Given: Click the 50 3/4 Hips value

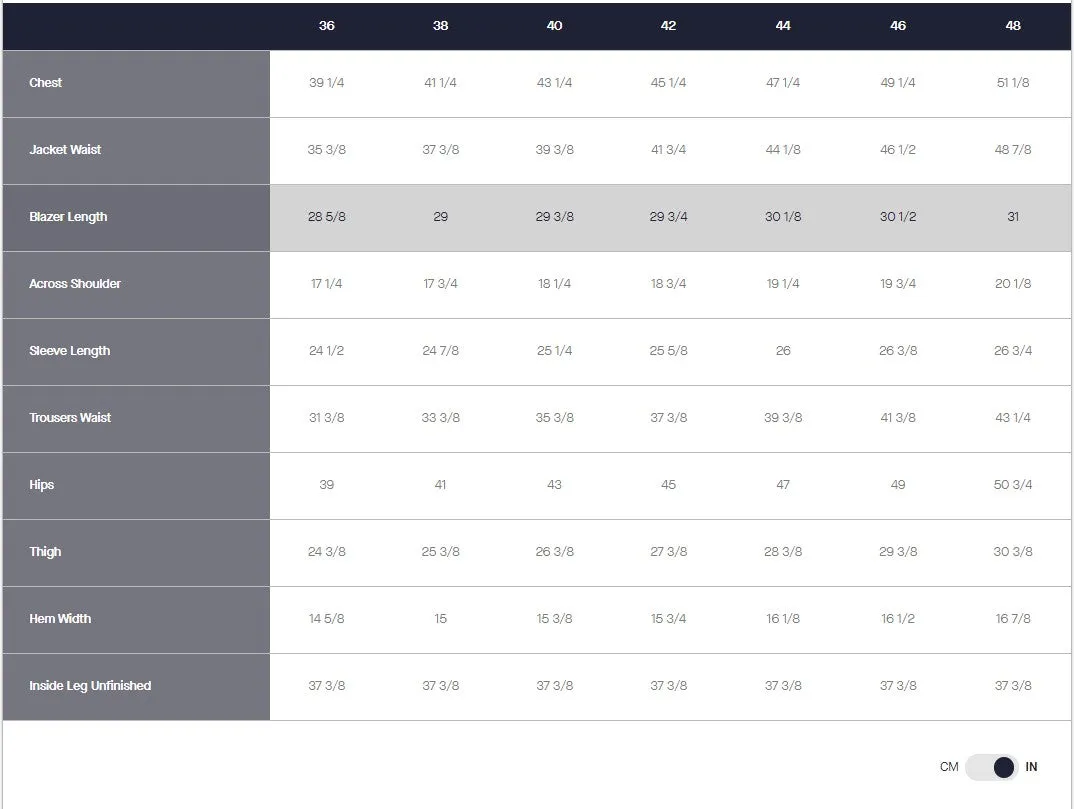Looking at the screenshot, I should tap(1012, 484).
